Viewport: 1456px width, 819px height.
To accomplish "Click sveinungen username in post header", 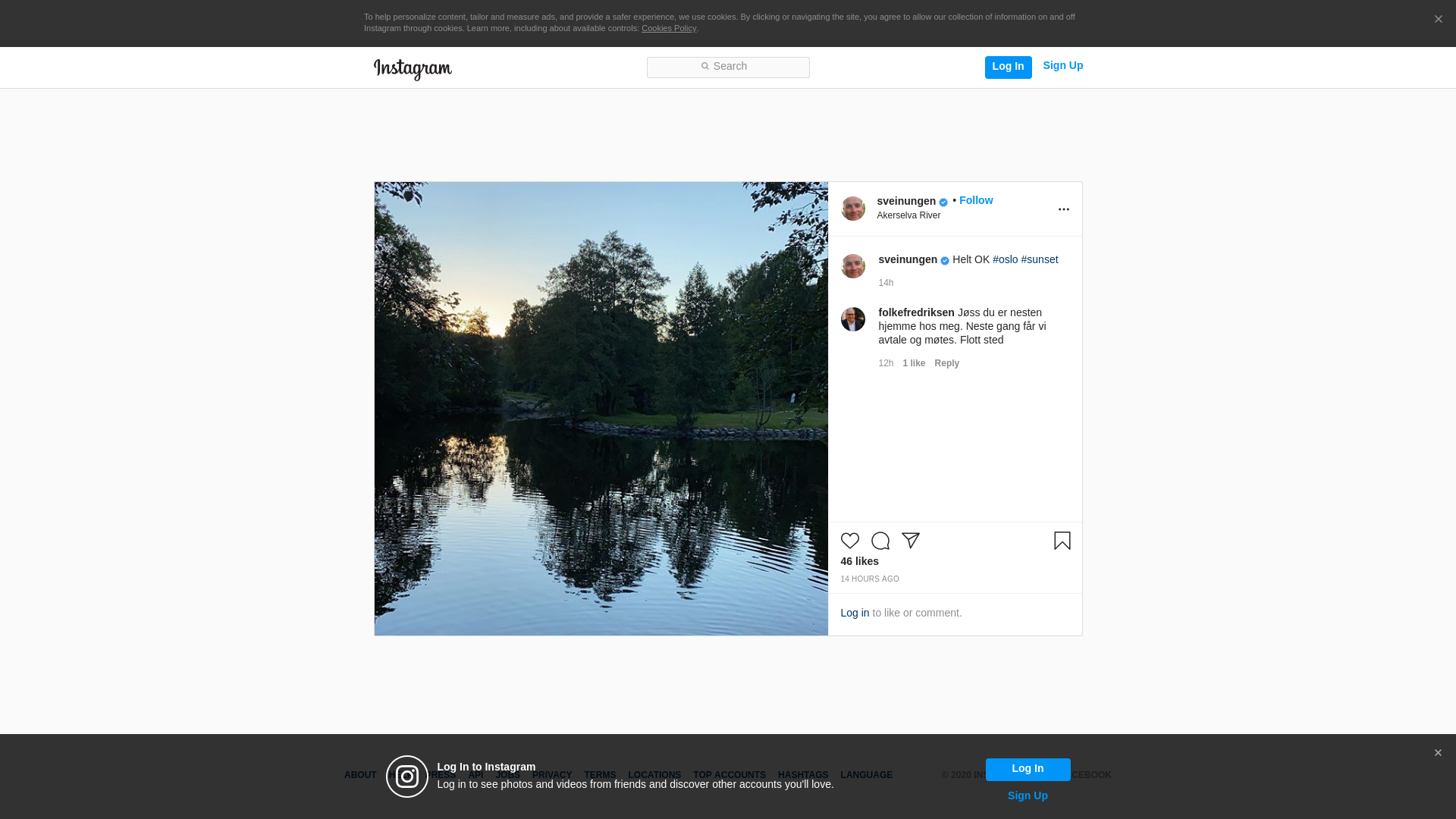I will (906, 201).
